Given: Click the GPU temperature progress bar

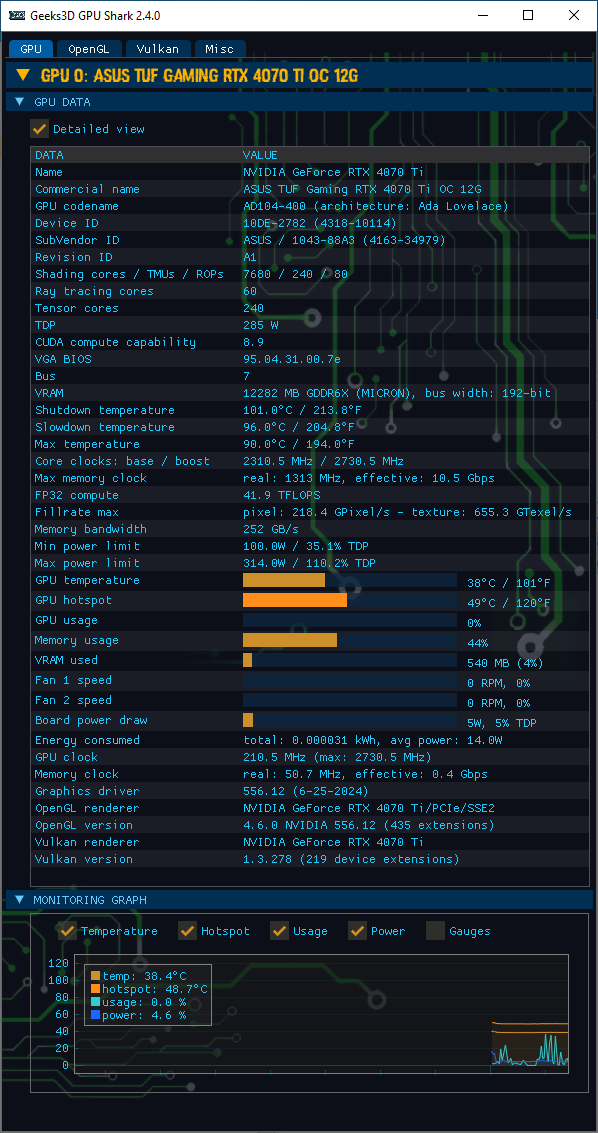Looking at the screenshot, I should coord(350,580).
